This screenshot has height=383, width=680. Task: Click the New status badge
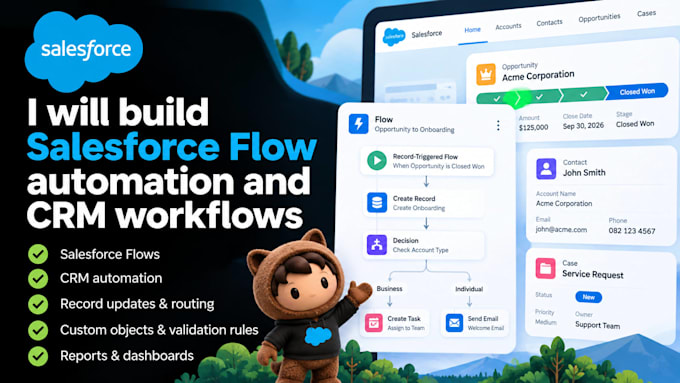click(x=588, y=297)
